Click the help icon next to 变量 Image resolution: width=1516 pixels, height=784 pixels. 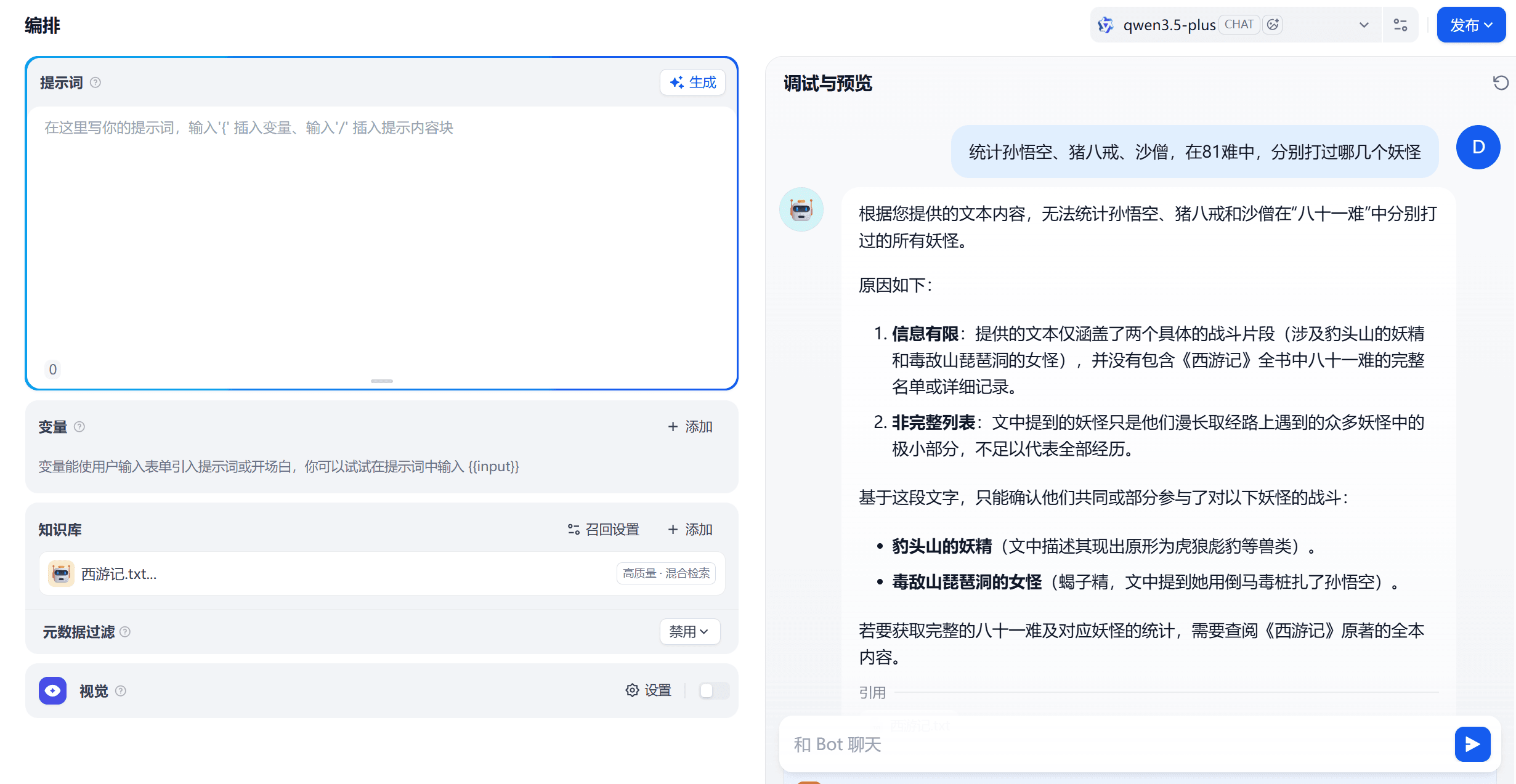click(x=79, y=426)
